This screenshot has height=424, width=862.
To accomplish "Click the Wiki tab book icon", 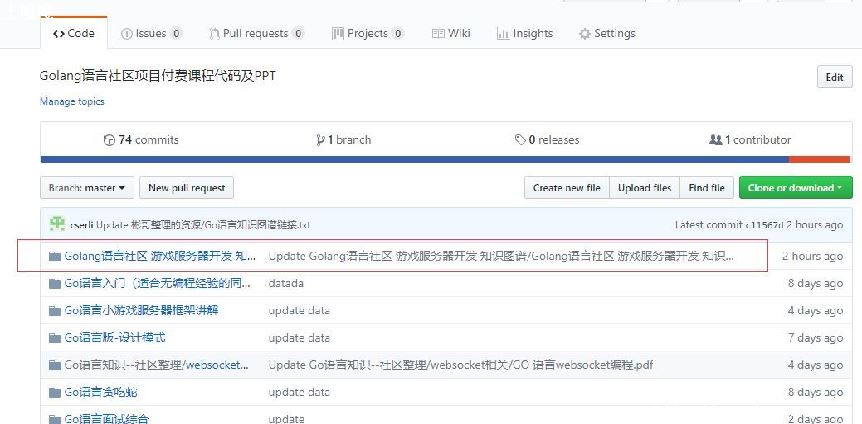I will coord(438,34).
